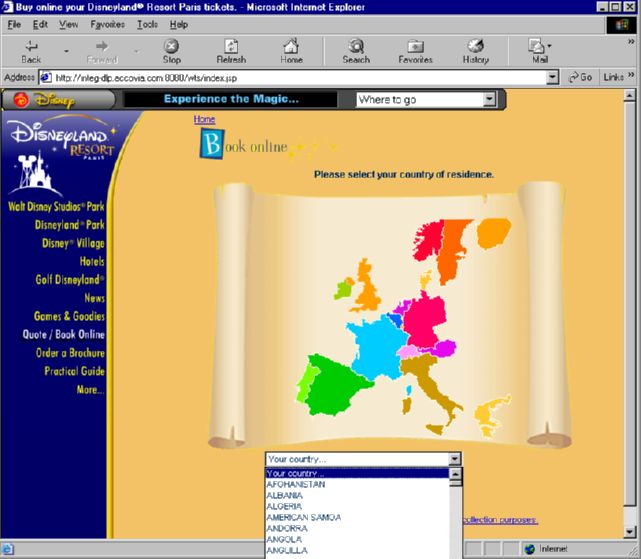Select Ireland on the map
The width and height of the screenshot is (641, 559).
click(x=343, y=290)
